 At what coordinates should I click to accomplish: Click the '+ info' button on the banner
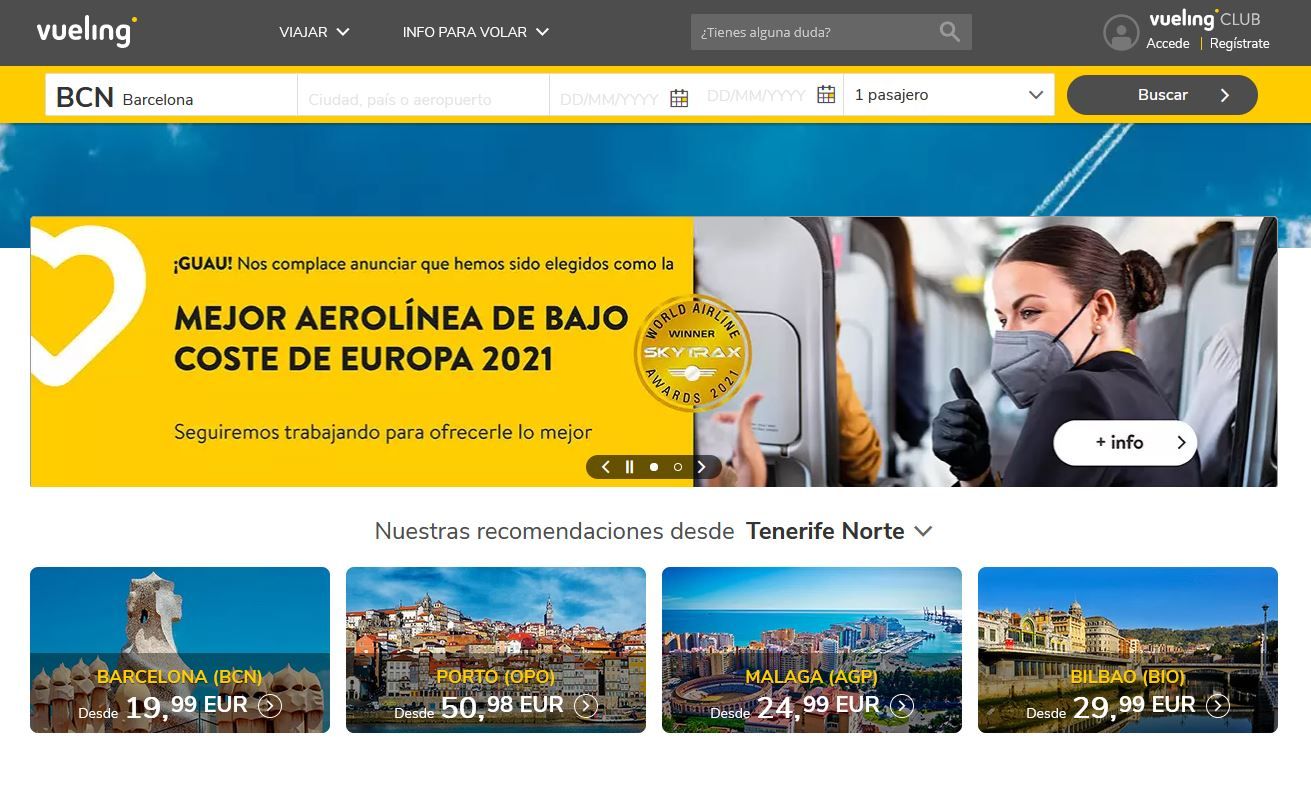coord(1125,443)
